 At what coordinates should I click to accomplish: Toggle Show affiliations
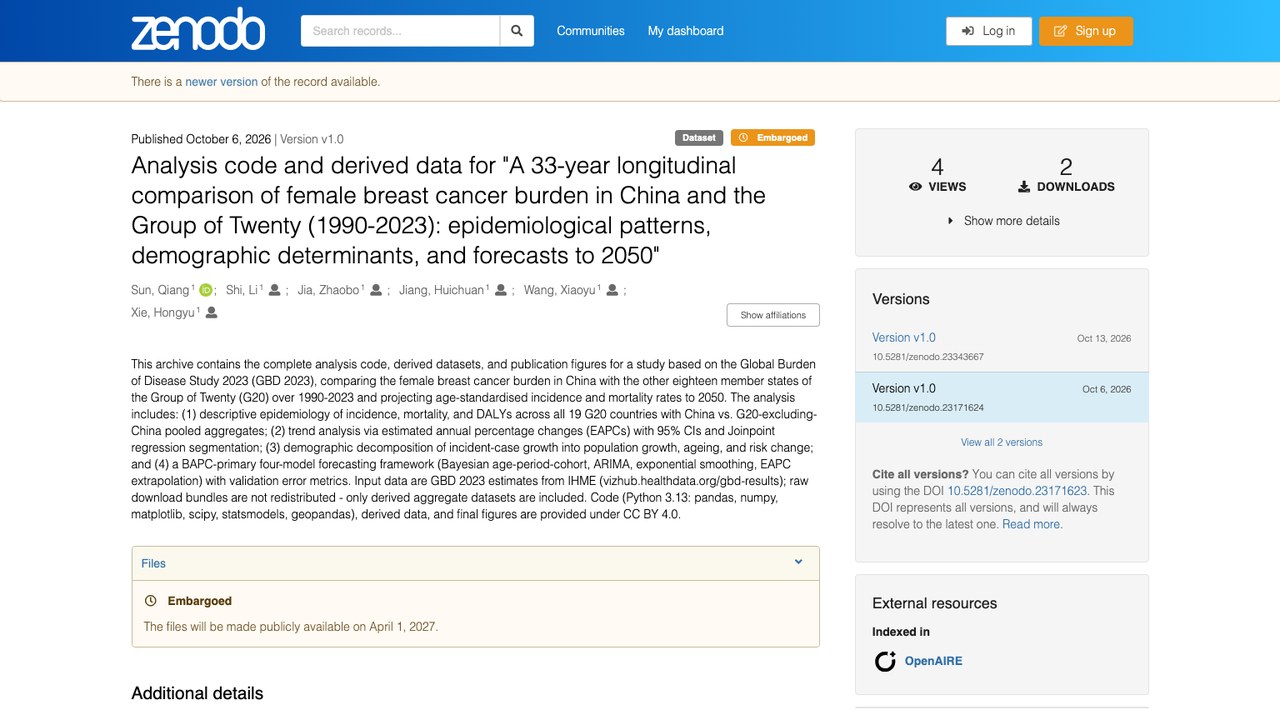tap(773, 315)
